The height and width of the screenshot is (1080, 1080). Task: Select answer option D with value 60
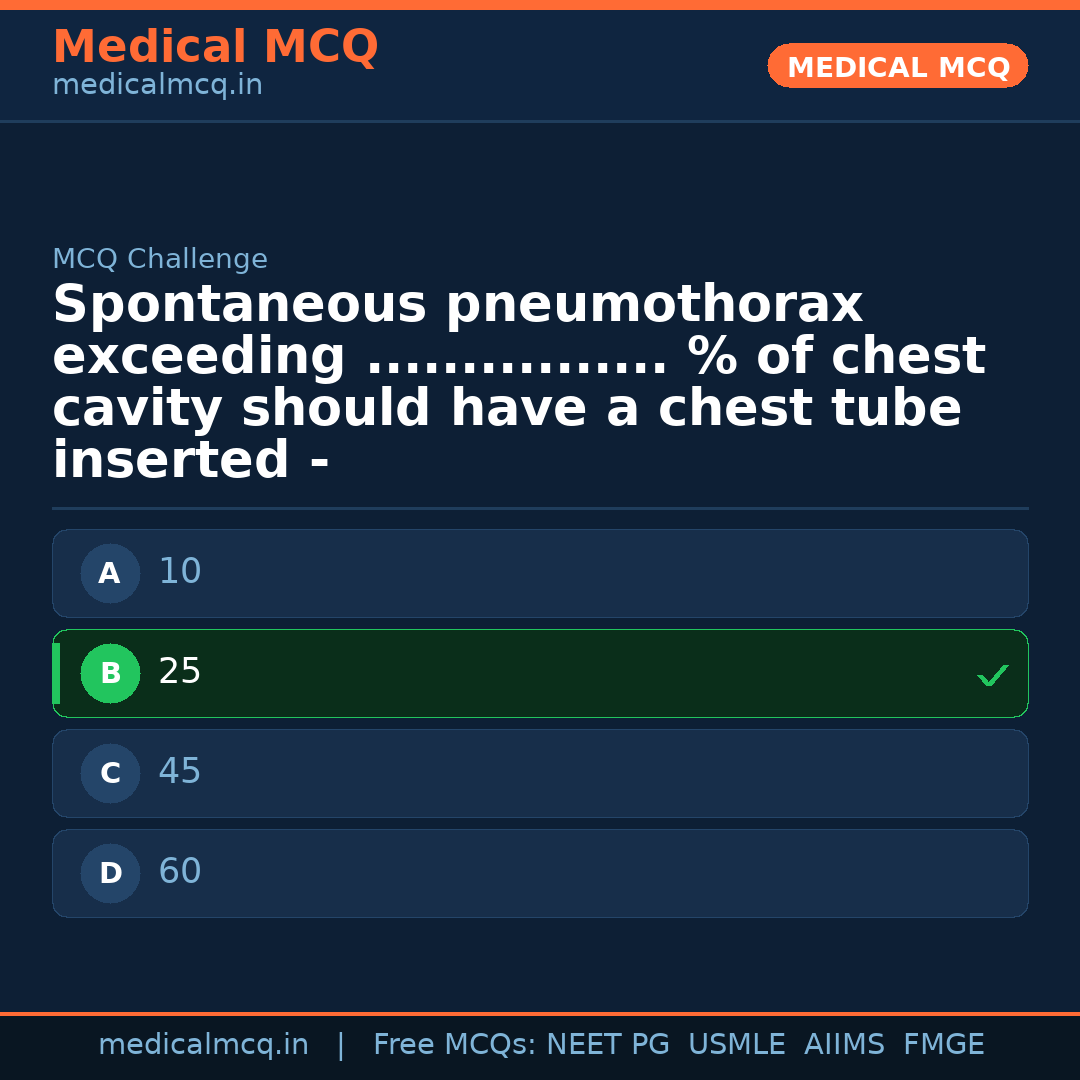(540, 873)
